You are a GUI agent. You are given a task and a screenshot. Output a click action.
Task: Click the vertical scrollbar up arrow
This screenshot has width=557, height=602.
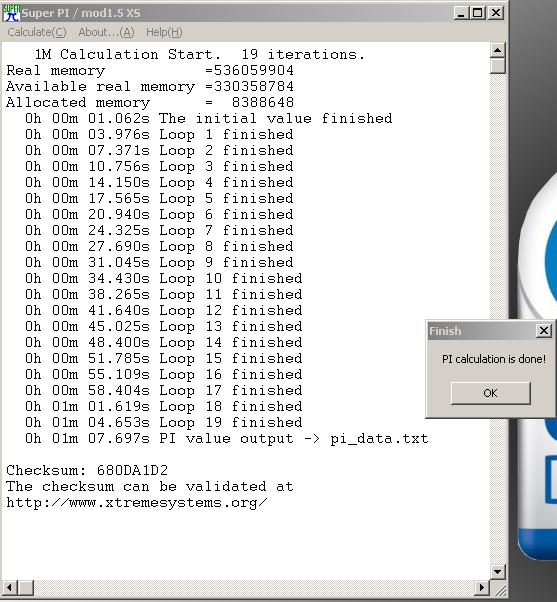tap(497, 50)
